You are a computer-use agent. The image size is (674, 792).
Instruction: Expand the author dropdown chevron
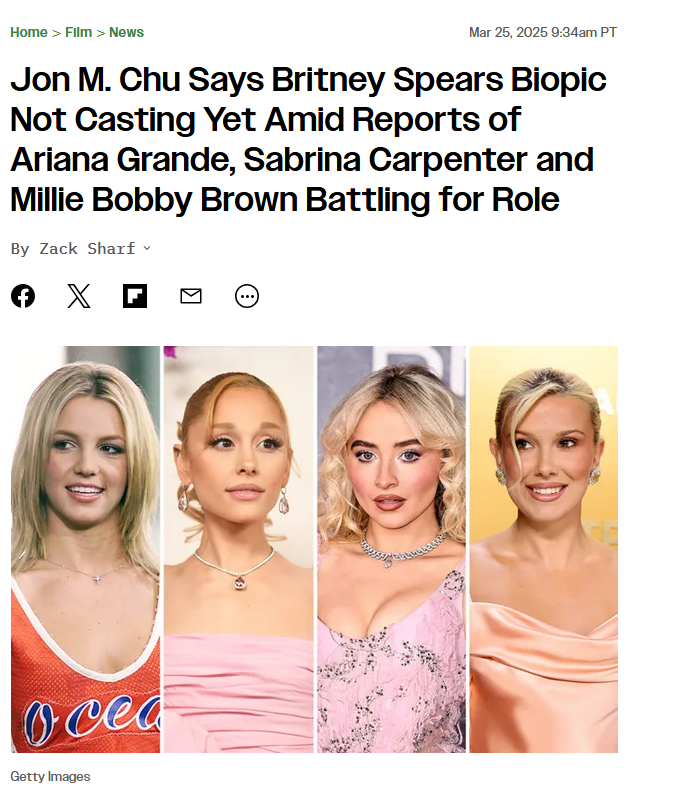pos(147,248)
